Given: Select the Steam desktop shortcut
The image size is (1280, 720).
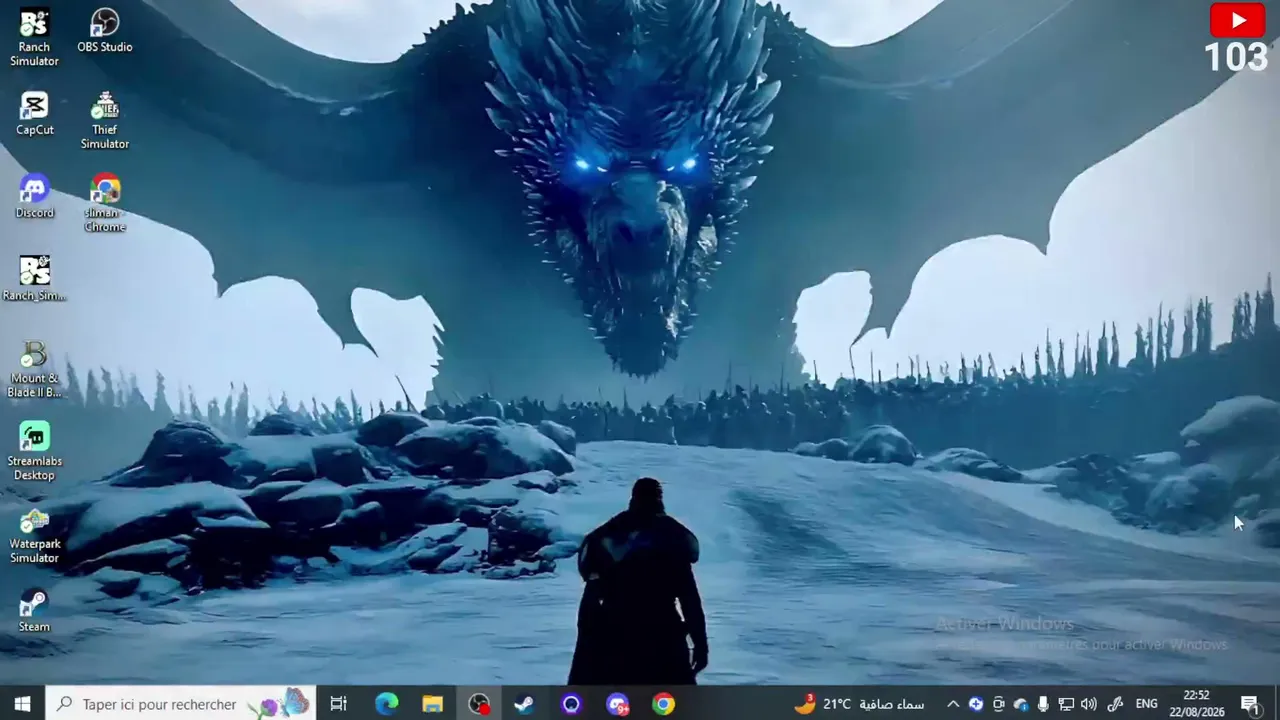Looking at the screenshot, I should (34, 610).
